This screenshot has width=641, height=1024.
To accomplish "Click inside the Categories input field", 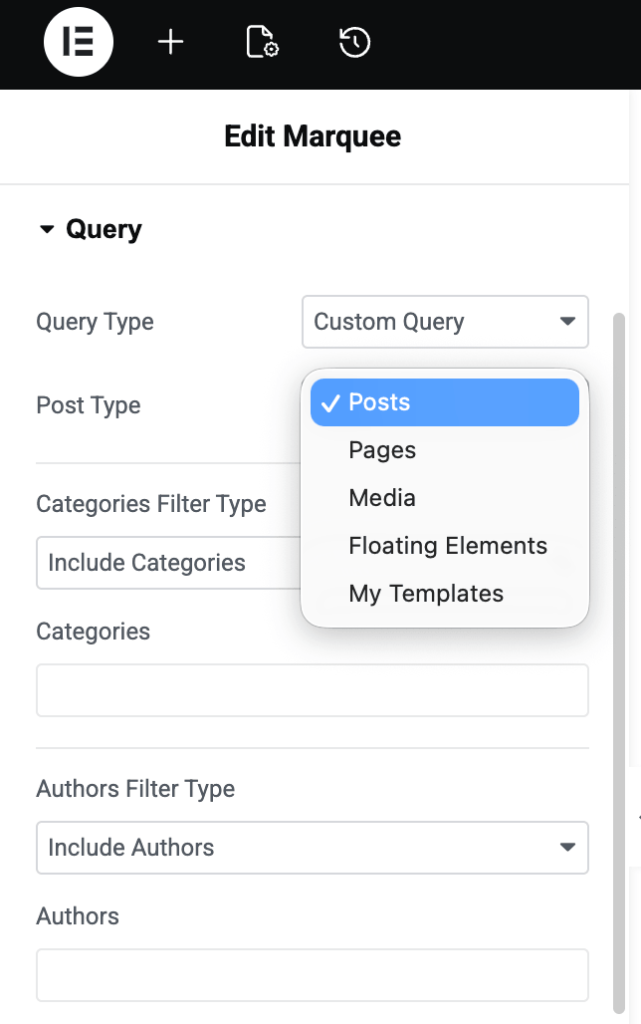I will (312, 690).
